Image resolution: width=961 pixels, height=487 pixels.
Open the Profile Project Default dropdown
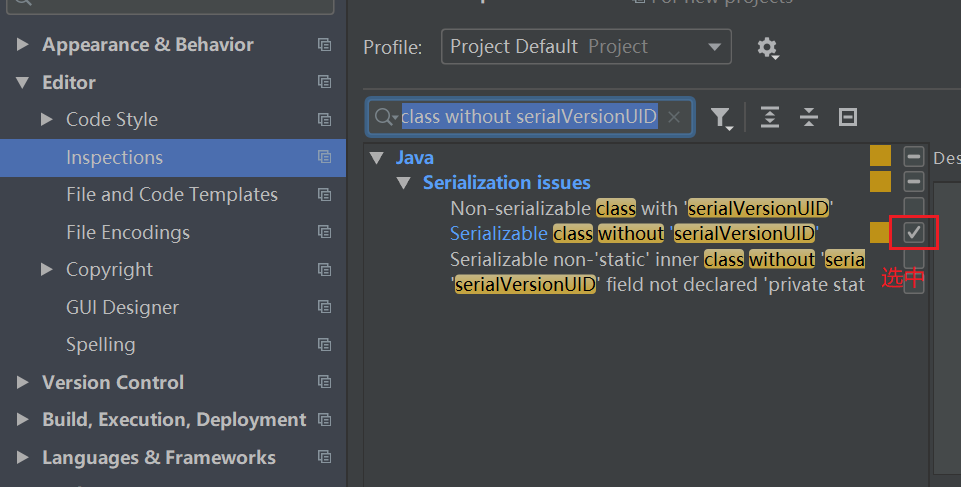[x=586, y=47]
